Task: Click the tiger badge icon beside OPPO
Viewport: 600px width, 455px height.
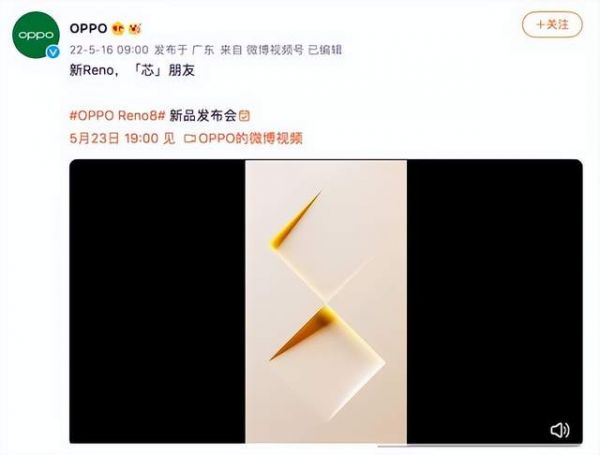Action: [135, 28]
